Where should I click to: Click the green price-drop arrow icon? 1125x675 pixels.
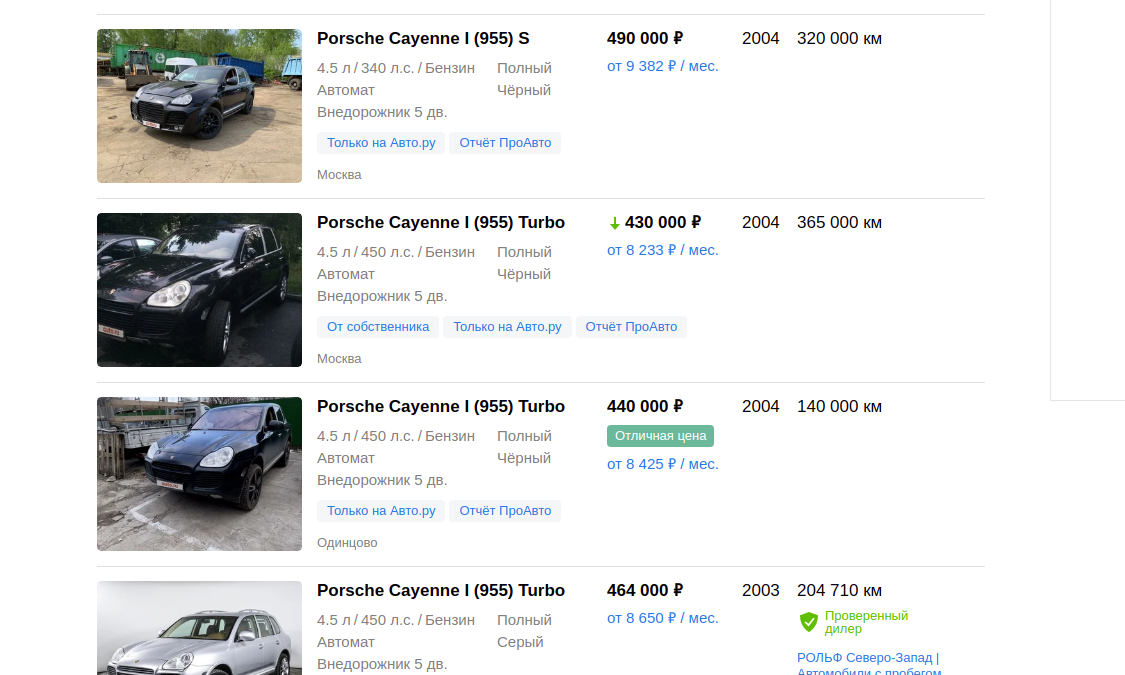pos(614,223)
